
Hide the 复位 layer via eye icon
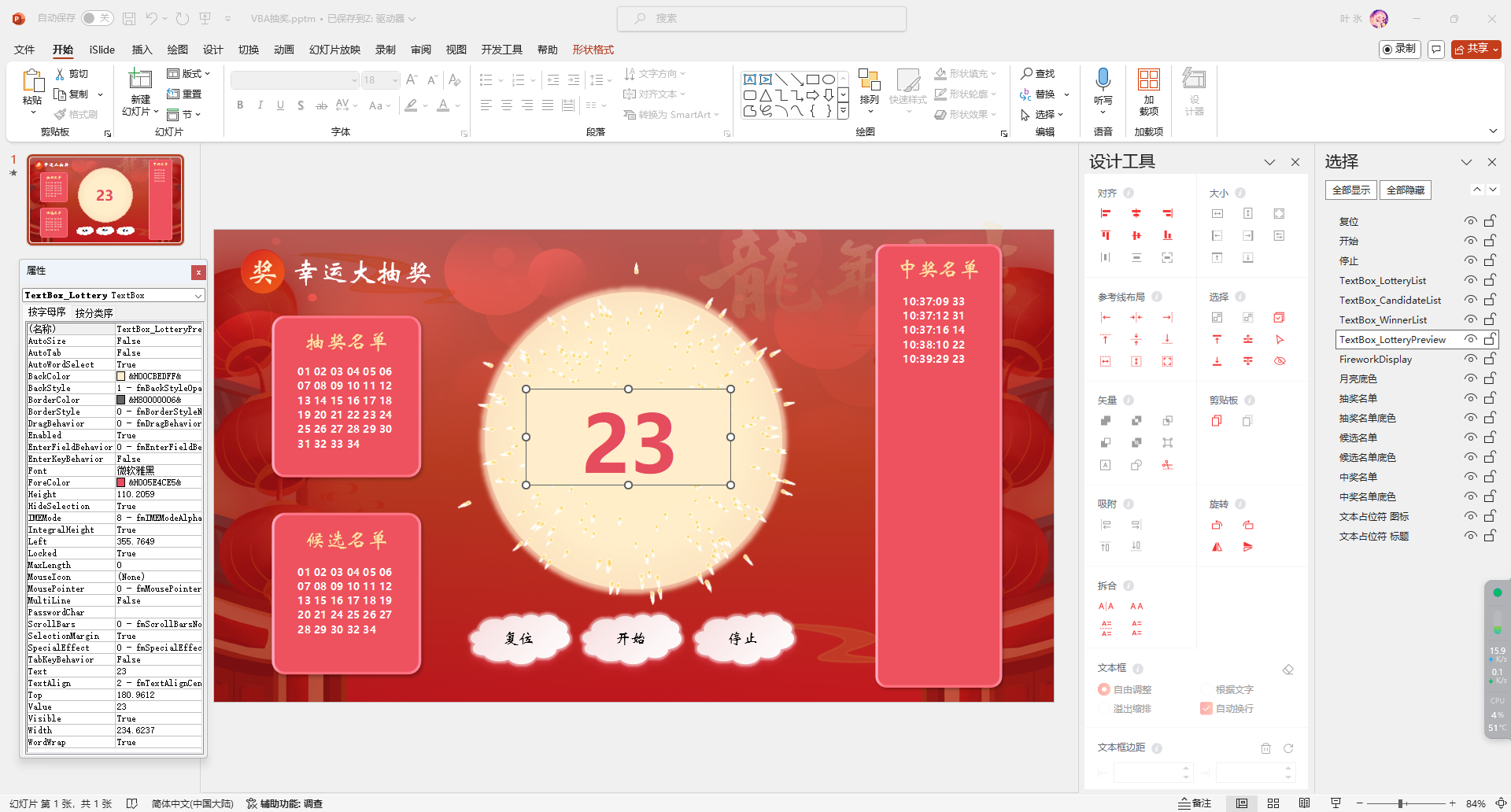pos(1469,221)
